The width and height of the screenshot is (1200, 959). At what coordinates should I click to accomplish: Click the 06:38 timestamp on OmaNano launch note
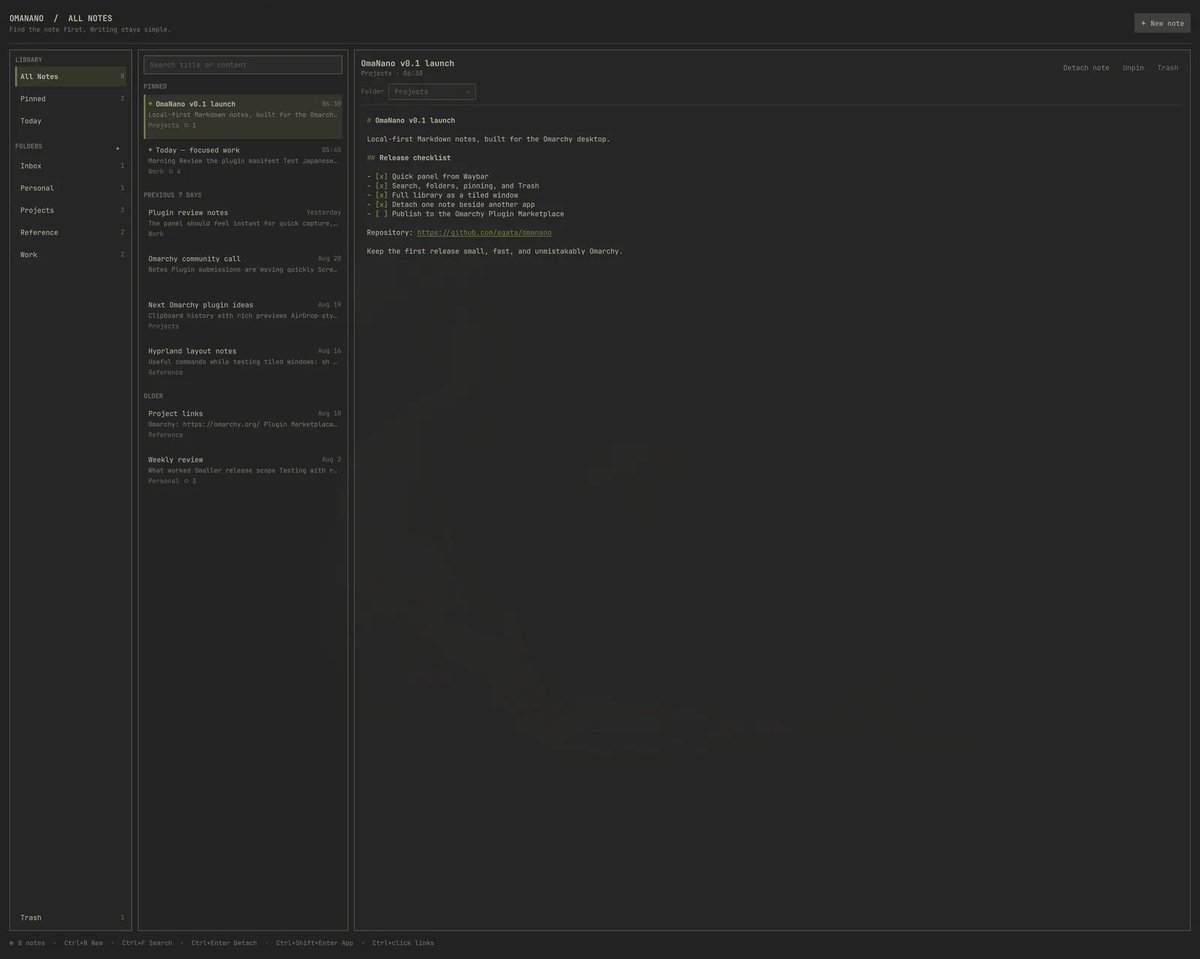point(331,104)
